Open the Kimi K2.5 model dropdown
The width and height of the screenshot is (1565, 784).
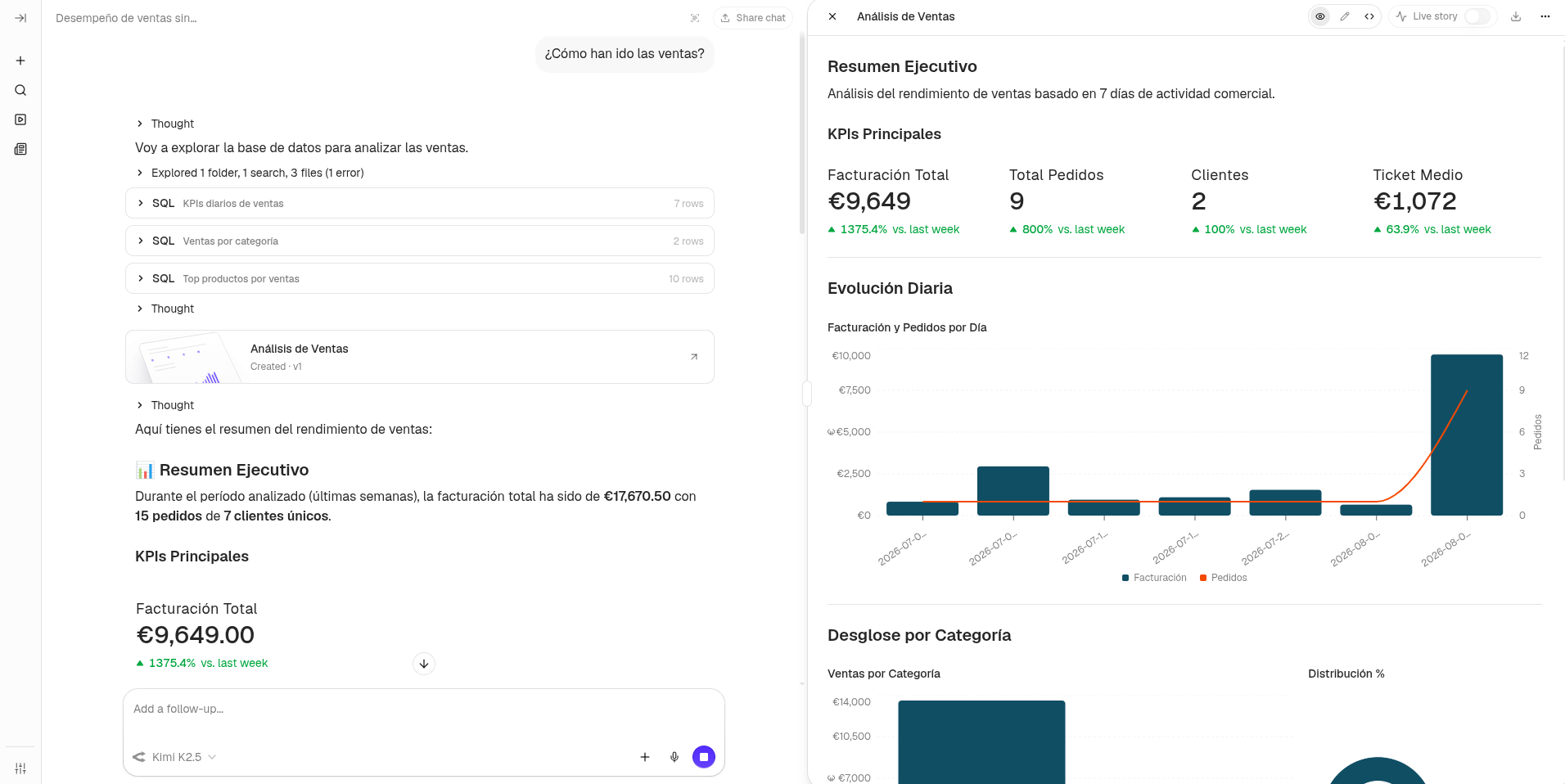tap(174, 757)
